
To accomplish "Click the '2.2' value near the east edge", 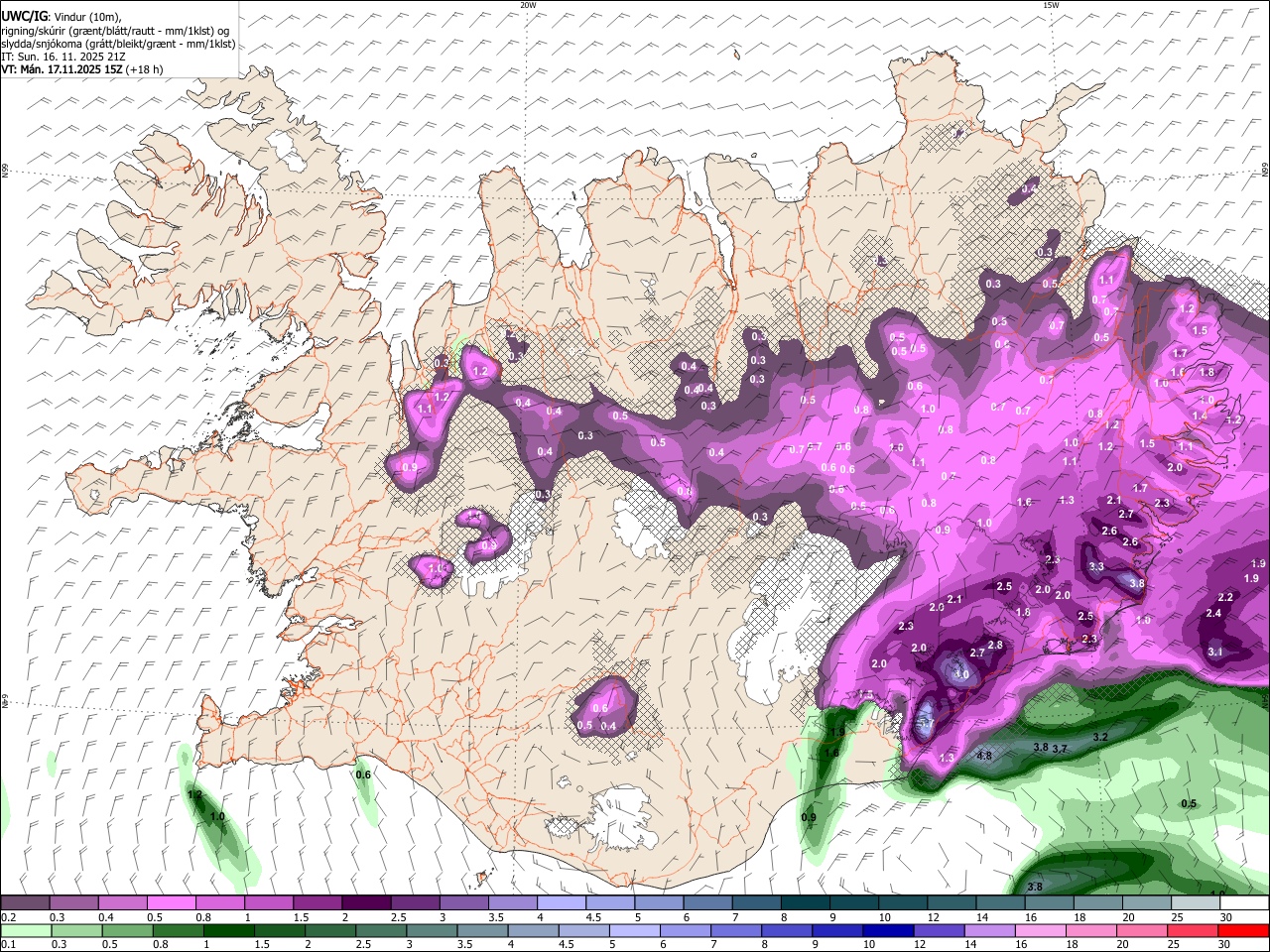I will pos(1225,597).
